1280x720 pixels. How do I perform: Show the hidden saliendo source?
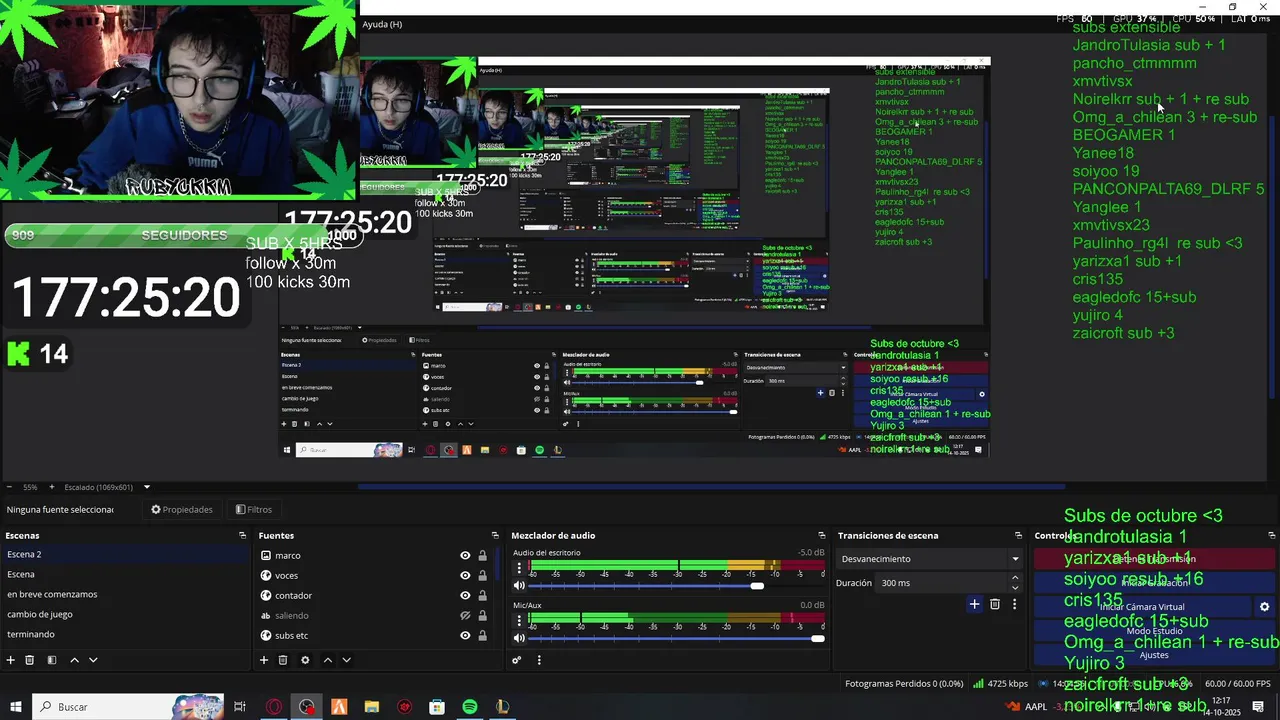[x=465, y=616]
